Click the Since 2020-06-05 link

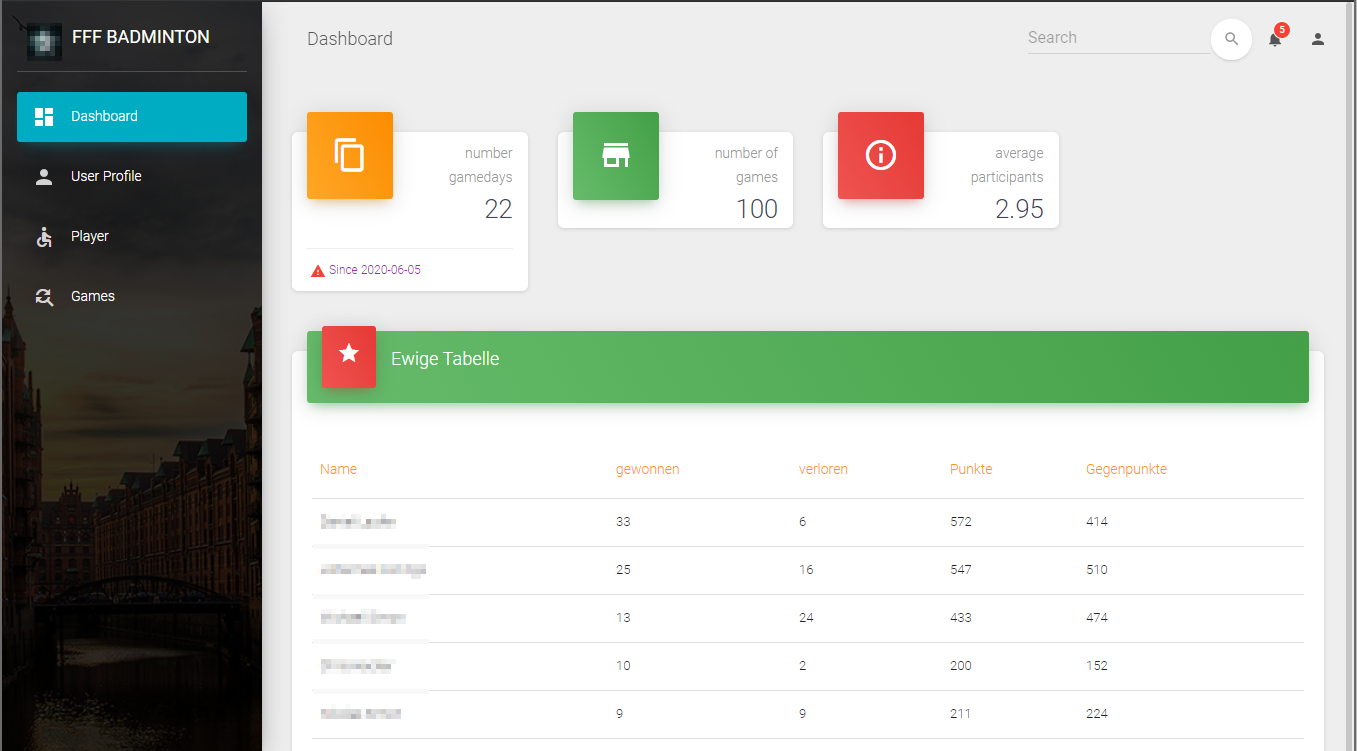(x=374, y=271)
